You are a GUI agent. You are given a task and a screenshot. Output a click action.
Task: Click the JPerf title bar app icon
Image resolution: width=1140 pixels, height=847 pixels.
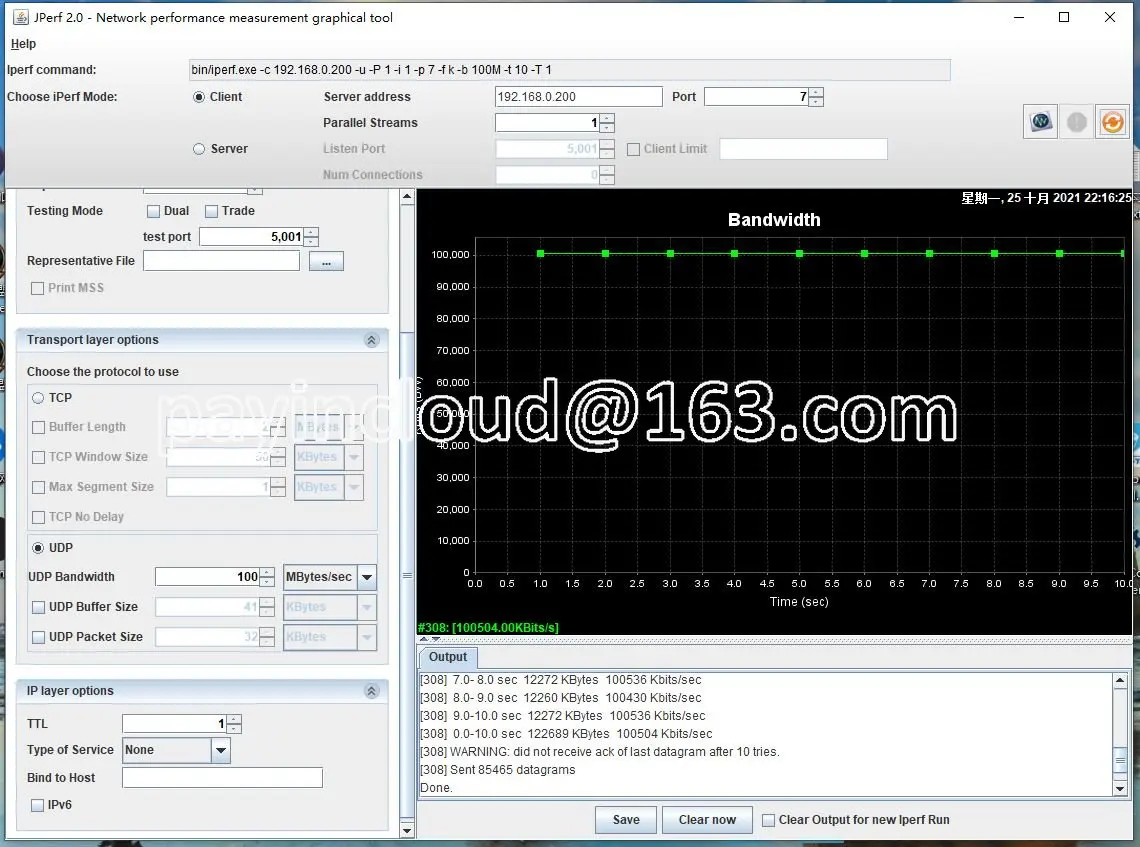(x=20, y=17)
